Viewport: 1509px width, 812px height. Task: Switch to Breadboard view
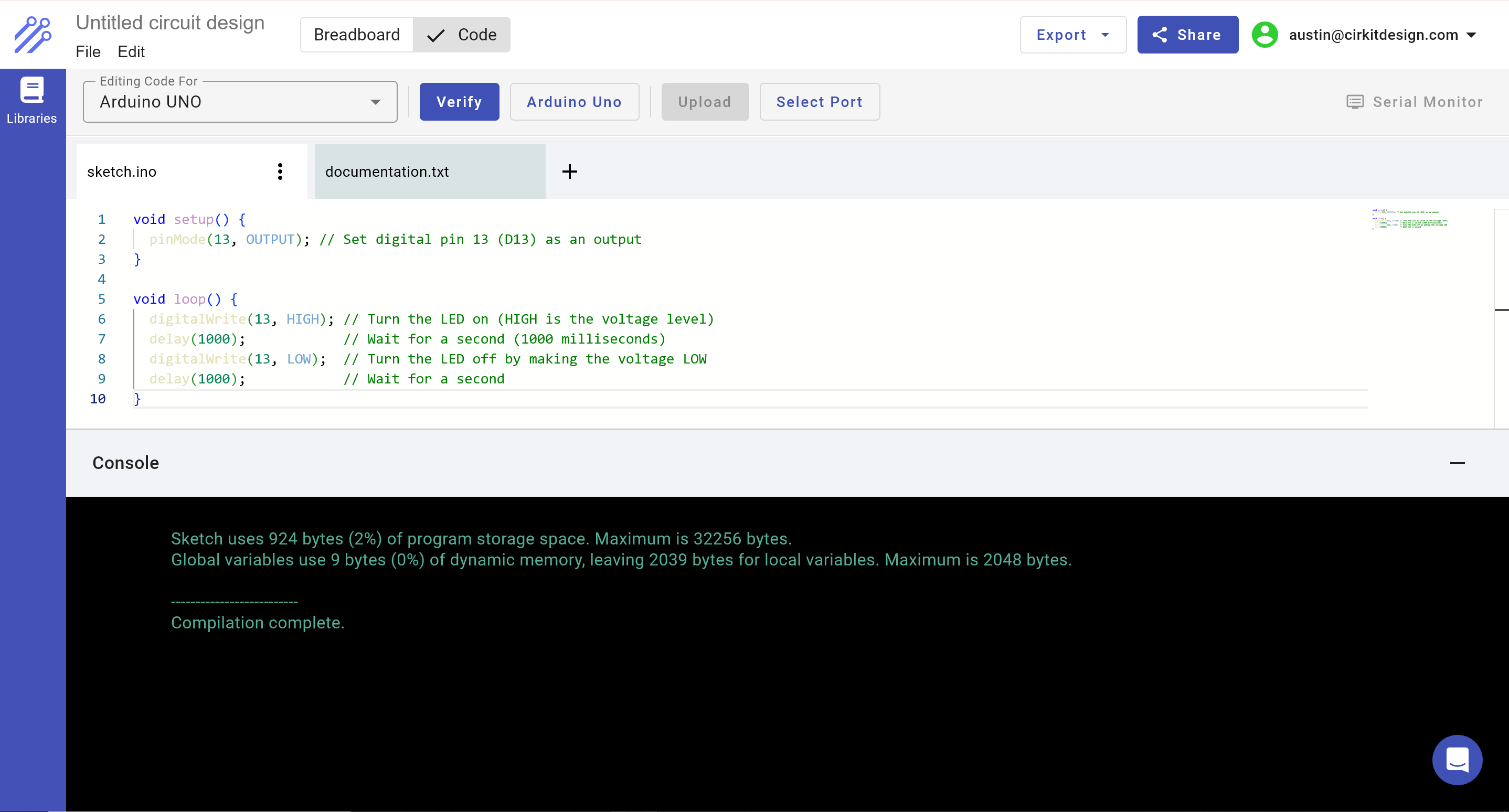pyautogui.click(x=357, y=35)
